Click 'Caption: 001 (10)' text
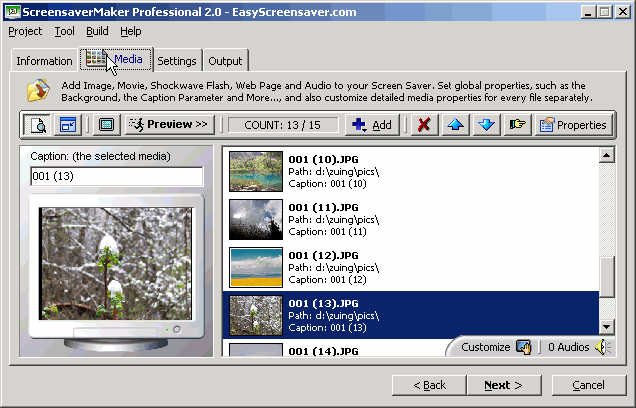 point(327,184)
